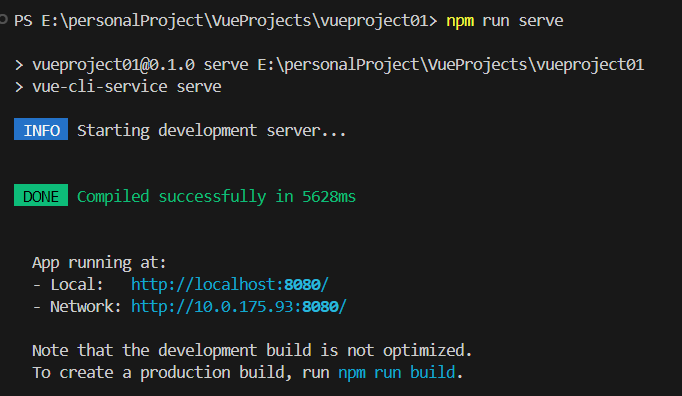682x396 pixels.
Task: Click the PS prompt path text
Action: click(225, 21)
